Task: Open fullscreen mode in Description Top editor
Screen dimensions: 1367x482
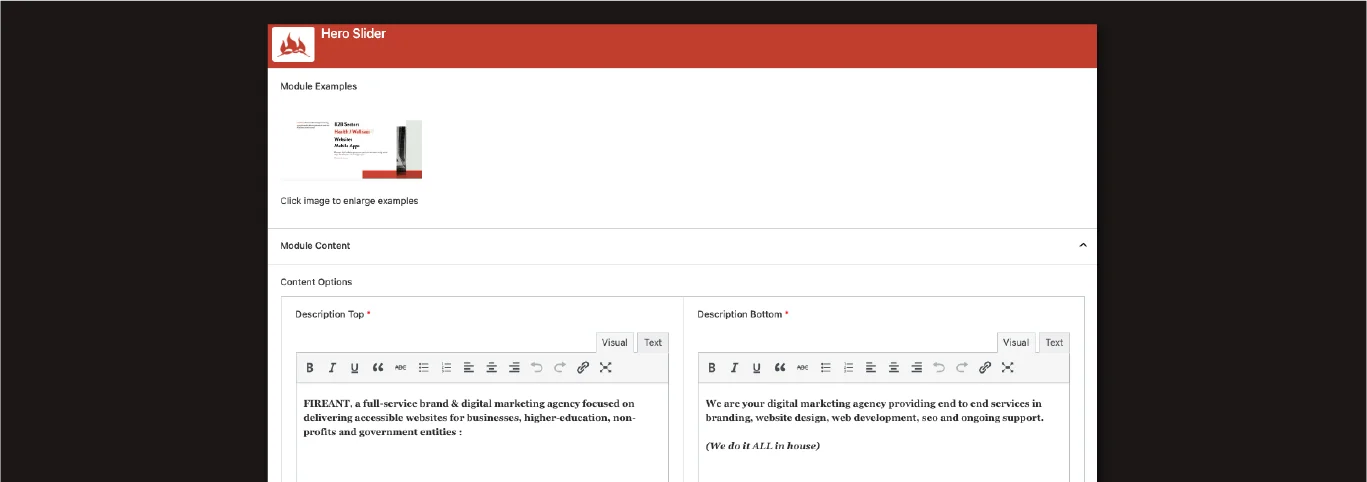Action: (x=606, y=368)
